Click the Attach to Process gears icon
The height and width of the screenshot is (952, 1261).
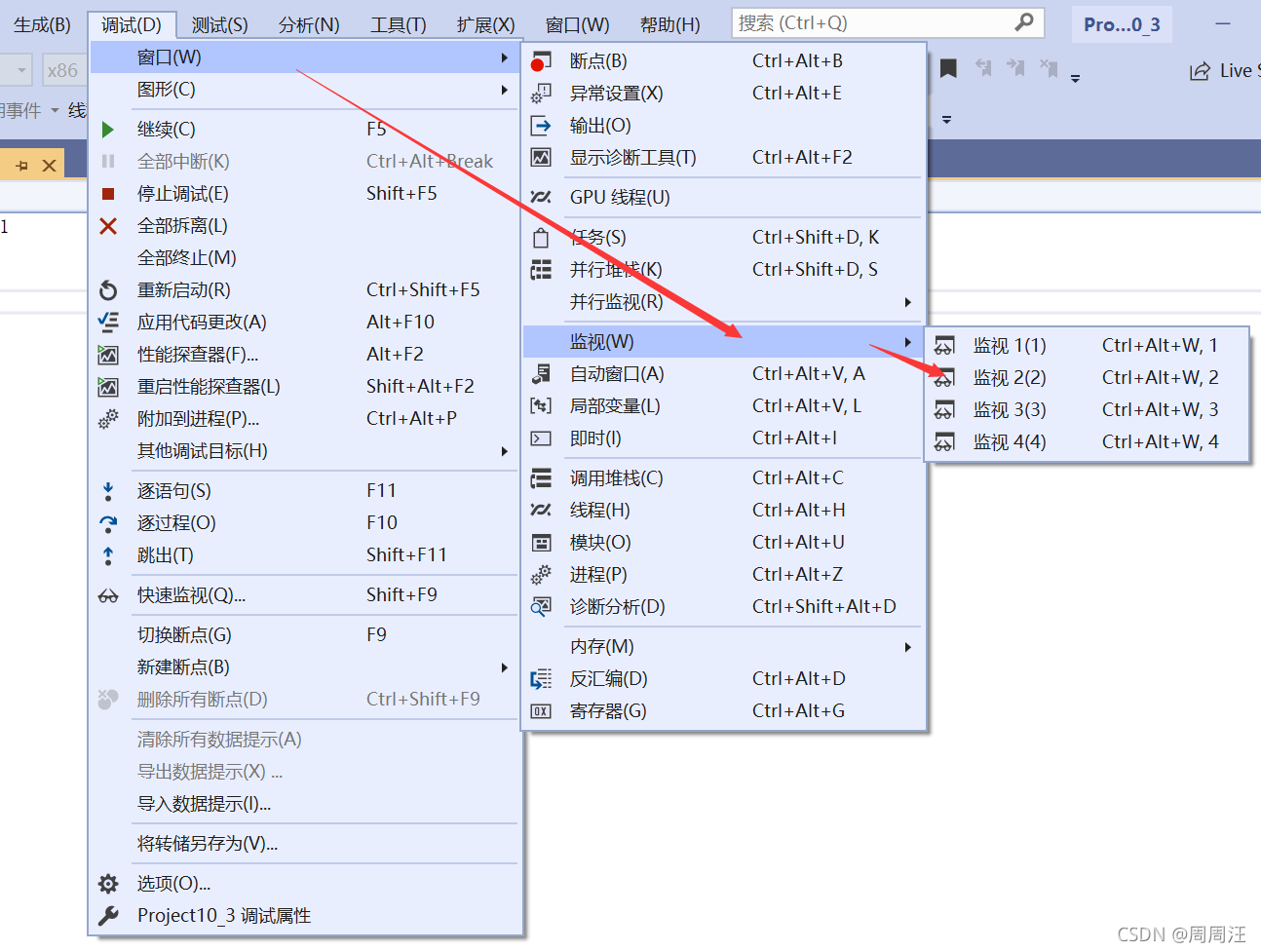click(108, 419)
